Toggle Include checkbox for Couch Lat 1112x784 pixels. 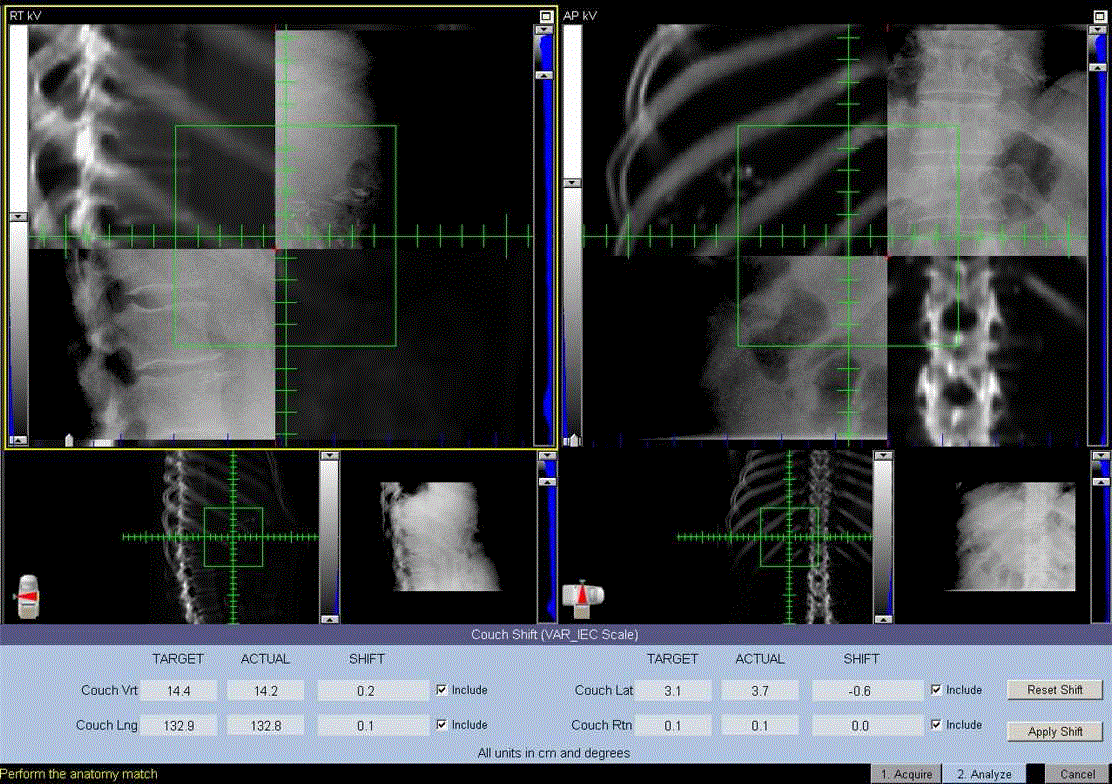click(936, 690)
